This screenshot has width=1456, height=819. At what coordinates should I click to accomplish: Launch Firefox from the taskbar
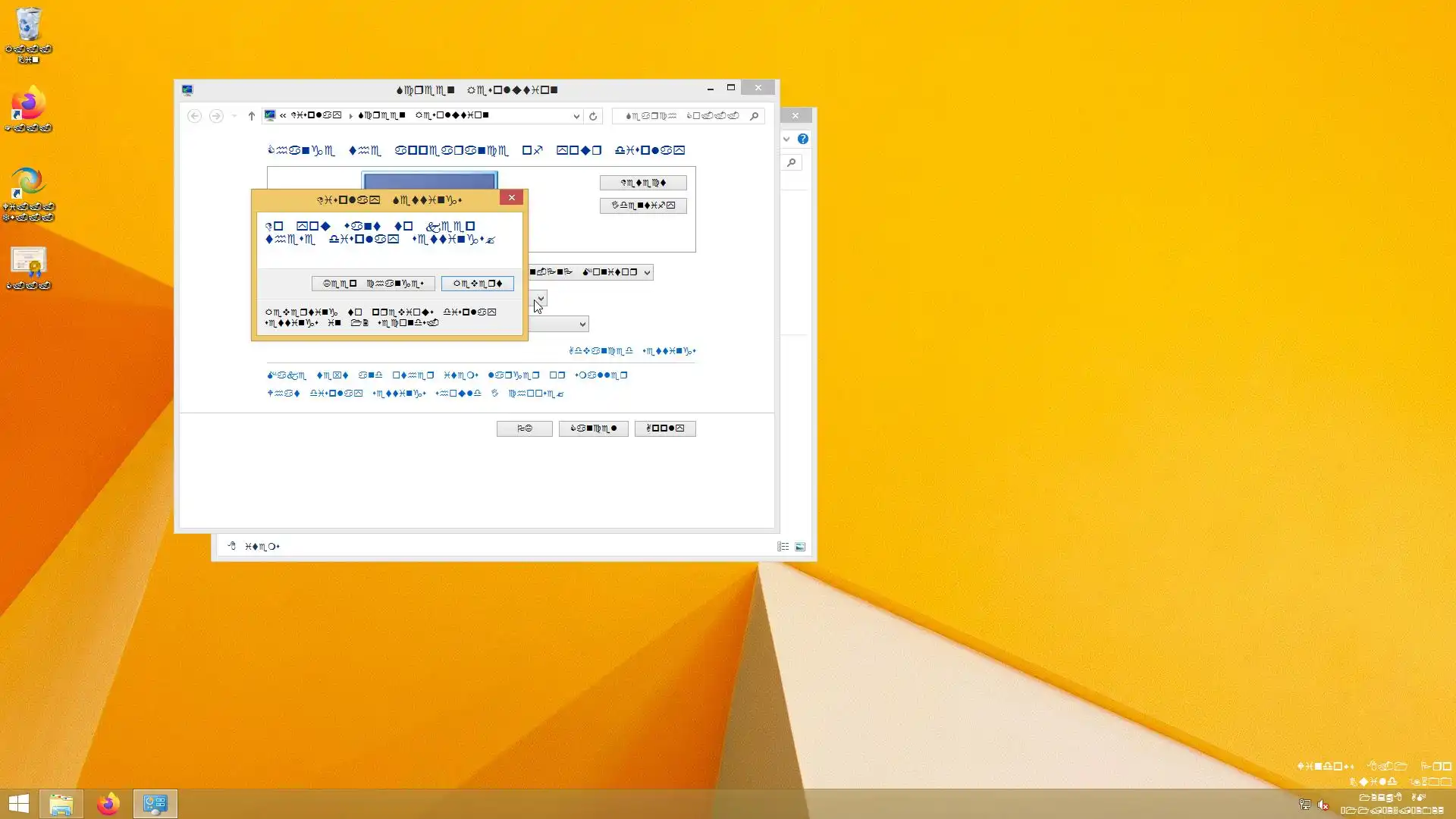[x=108, y=804]
